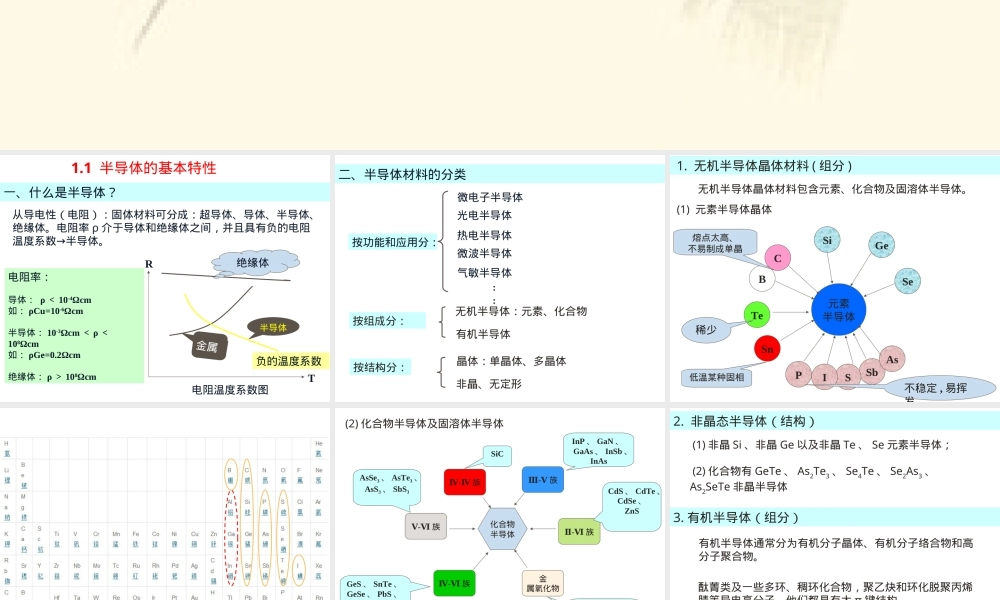Click the heading '2. 非晶态半导体 ( 结构 )'
1000x600 pixels.
744,421
